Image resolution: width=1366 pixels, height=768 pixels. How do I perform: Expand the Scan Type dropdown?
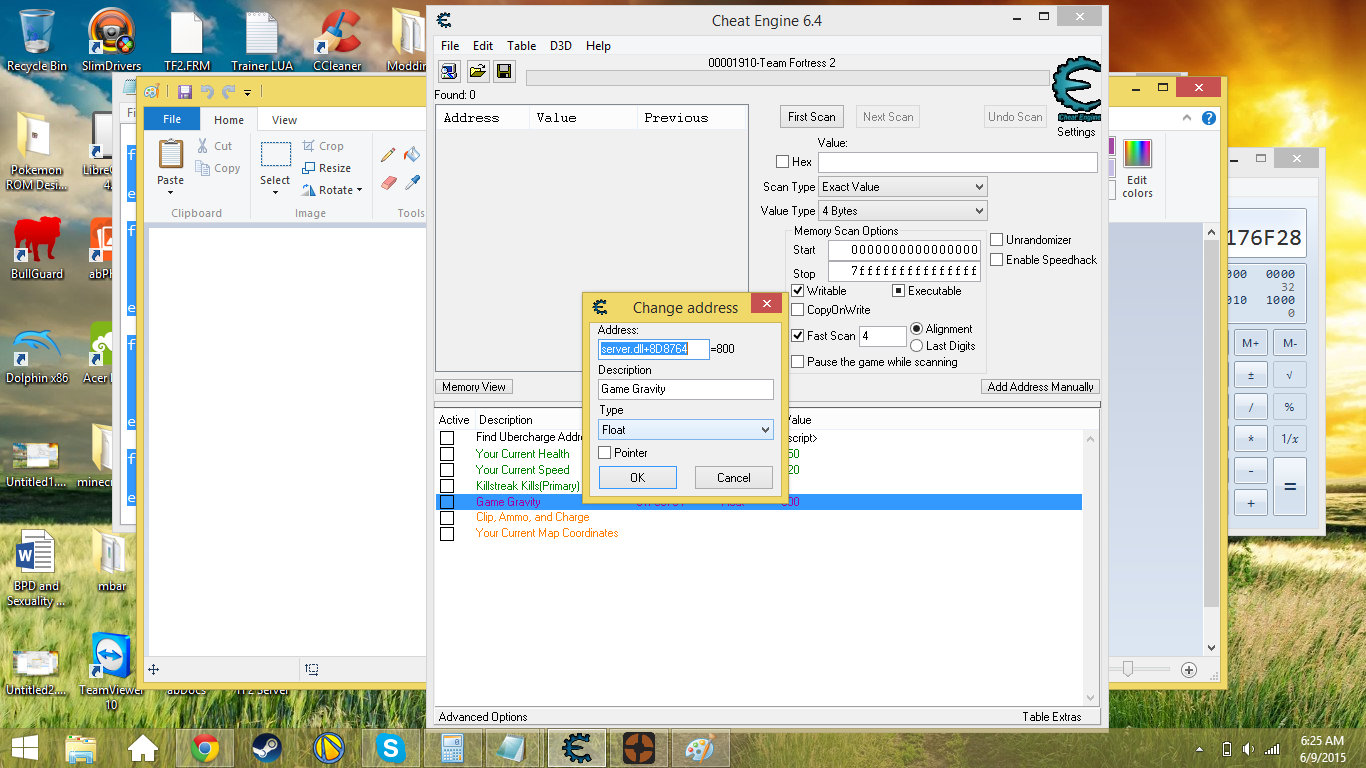pos(902,187)
